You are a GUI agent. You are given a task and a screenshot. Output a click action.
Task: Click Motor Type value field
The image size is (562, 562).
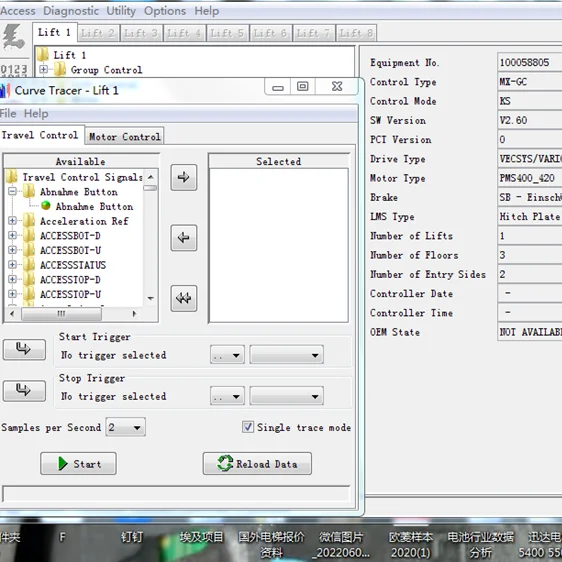pos(530,178)
